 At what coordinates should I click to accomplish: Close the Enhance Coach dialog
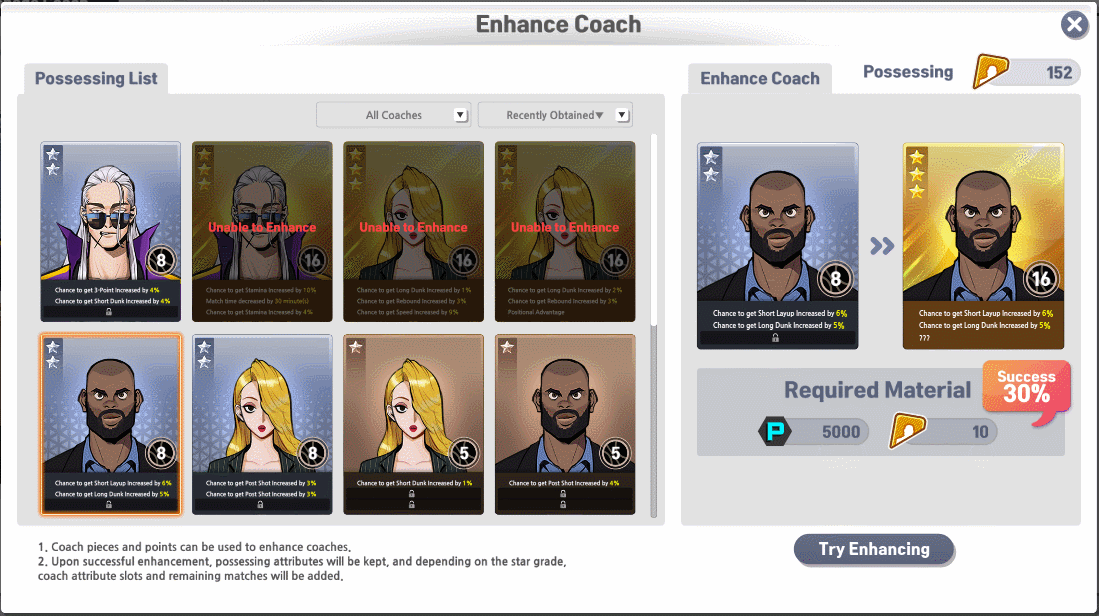[x=1074, y=25]
